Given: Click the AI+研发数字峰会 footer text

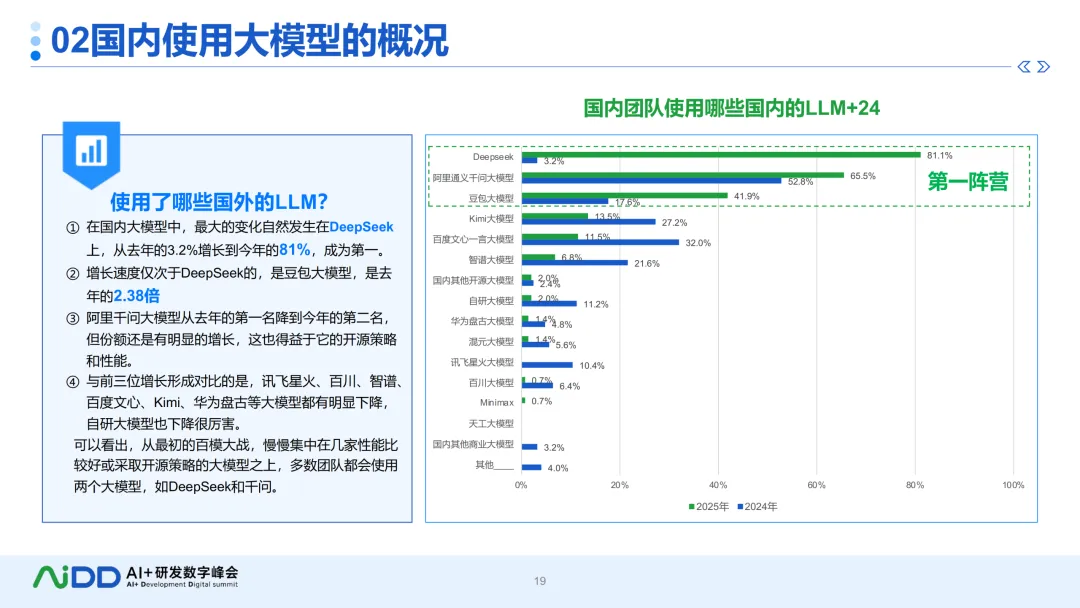Looking at the screenshot, I should (182, 573).
